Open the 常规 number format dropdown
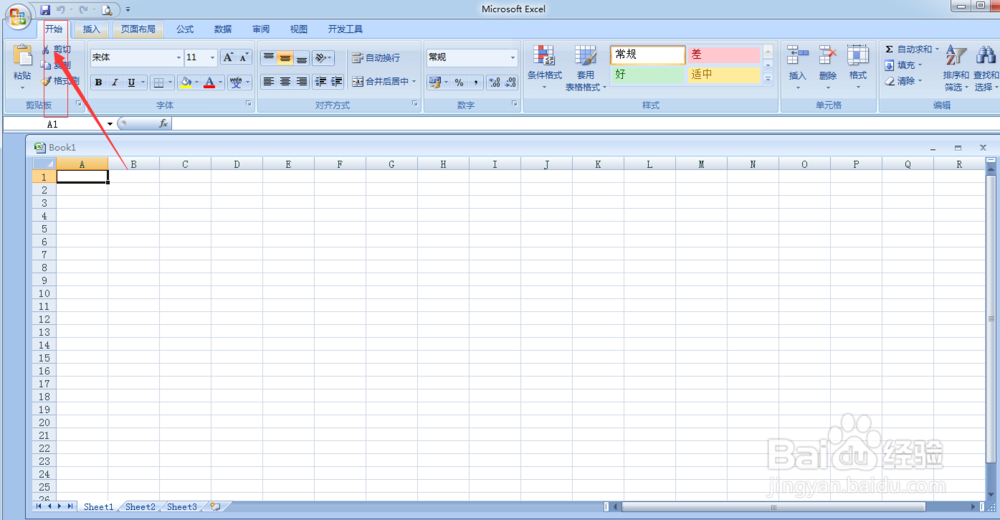 click(x=512, y=57)
